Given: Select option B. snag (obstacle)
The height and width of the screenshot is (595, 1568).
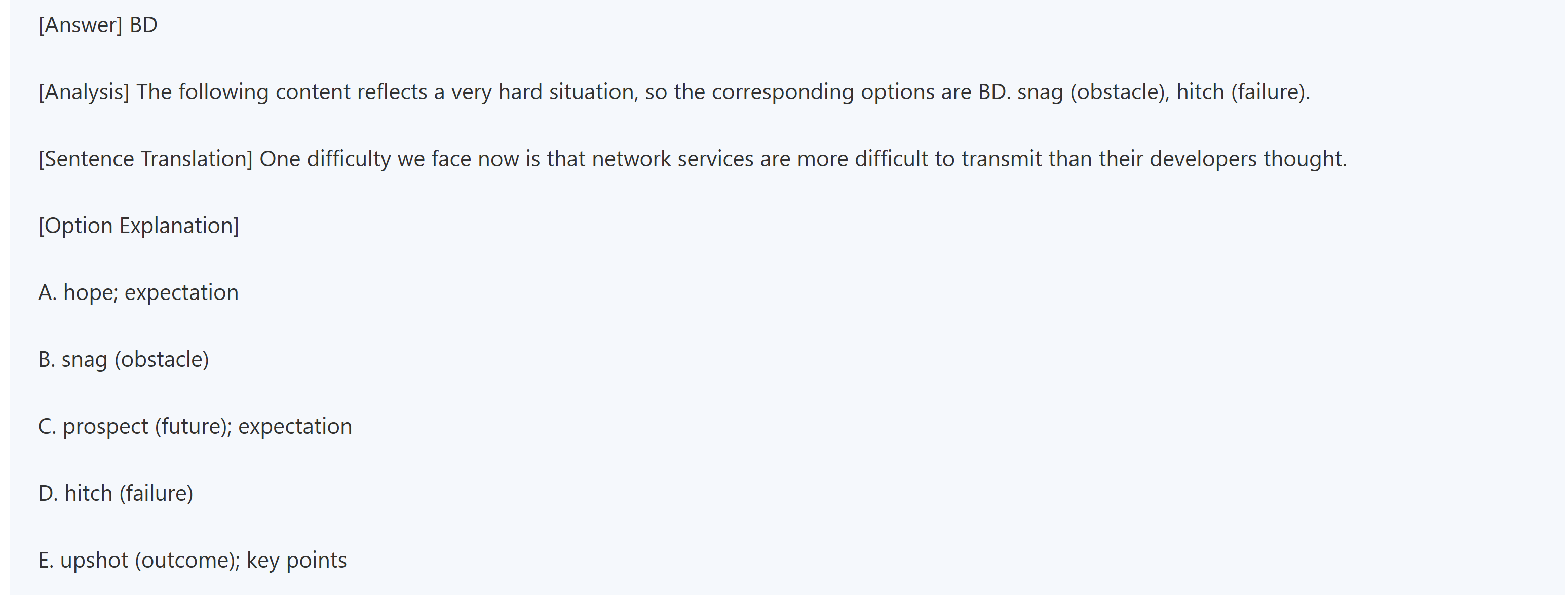Looking at the screenshot, I should pos(124,360).
